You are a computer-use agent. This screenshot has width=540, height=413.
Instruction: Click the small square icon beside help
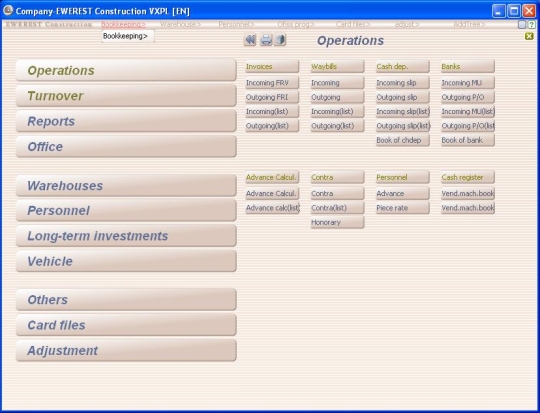[522, 24]
